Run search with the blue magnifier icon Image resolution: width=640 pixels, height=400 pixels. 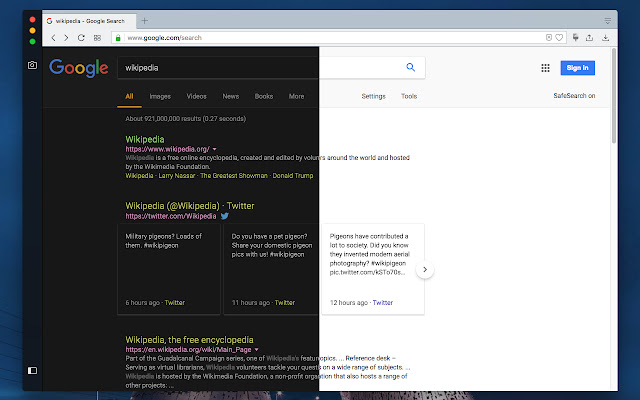411,67
